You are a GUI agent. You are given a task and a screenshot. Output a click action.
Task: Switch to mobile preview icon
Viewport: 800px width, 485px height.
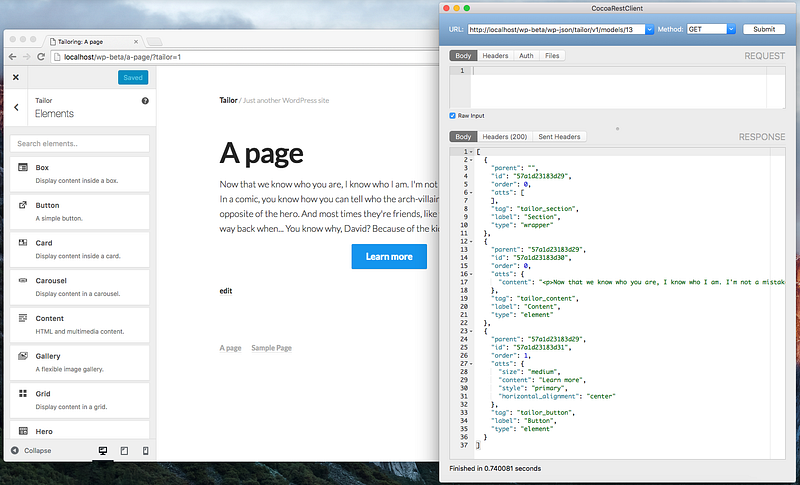click(x=145, y=451)
